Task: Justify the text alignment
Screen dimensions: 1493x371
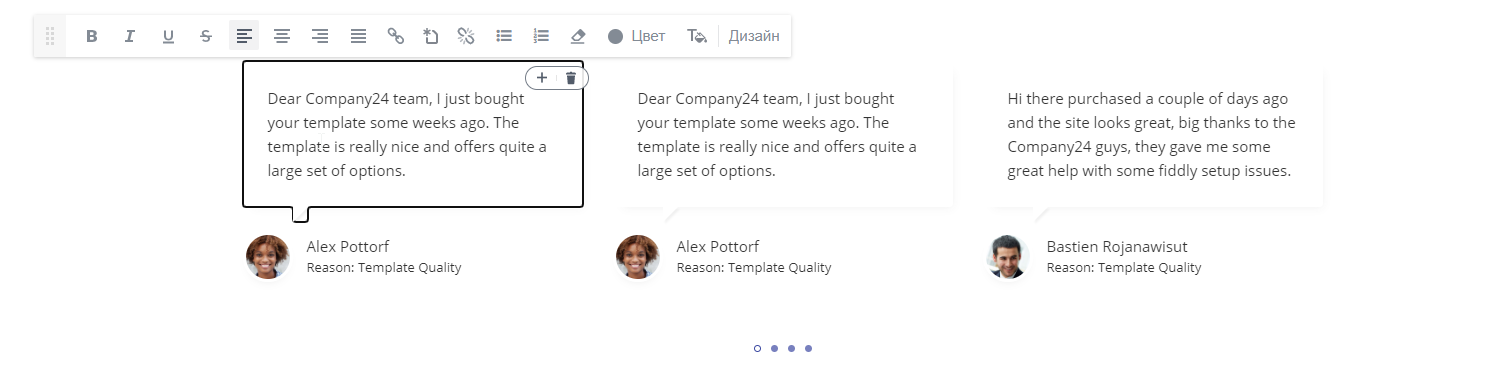Action: (x=358, y=36)
